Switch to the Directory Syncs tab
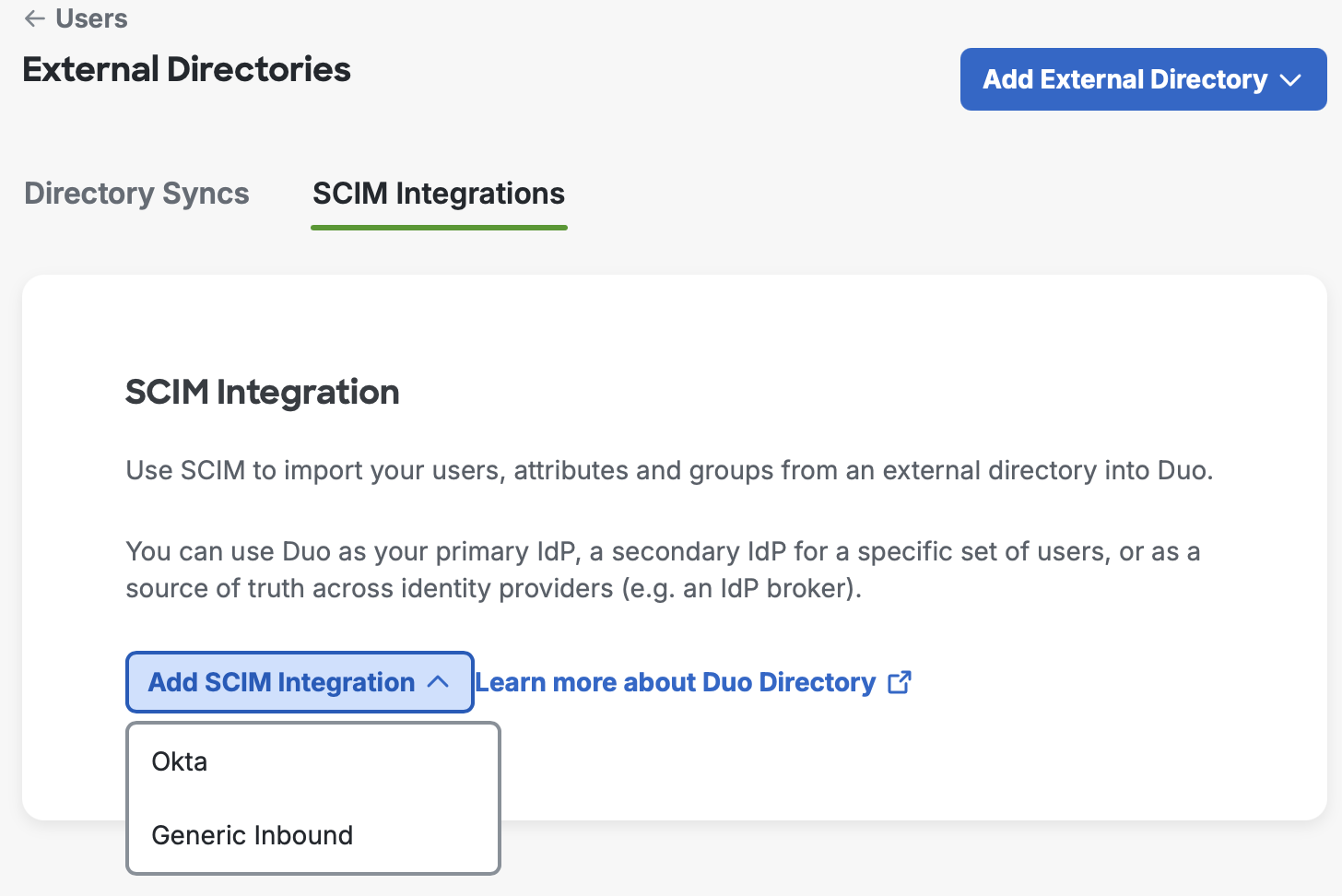This screenshot has height=896, width=1342. [x=136, y=194]
